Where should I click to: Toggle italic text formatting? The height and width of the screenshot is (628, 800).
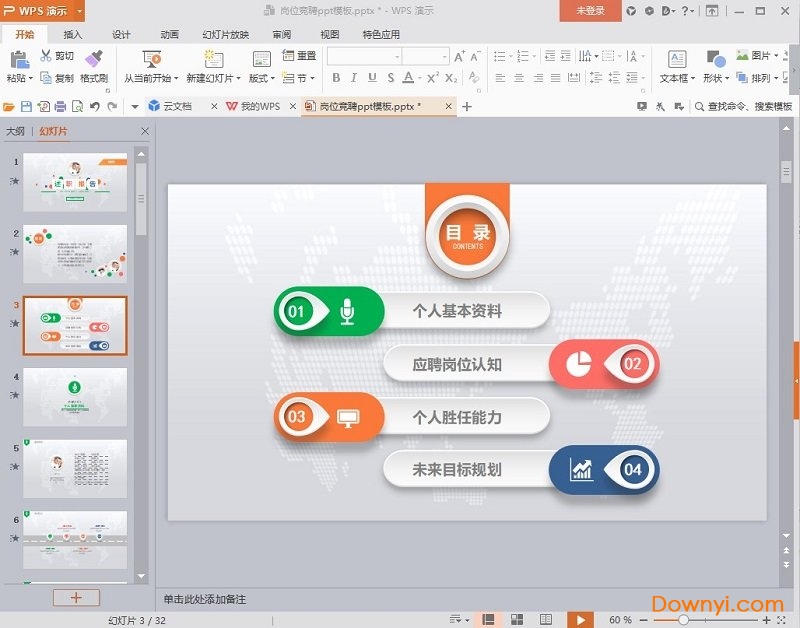click(x=354, y=78)
